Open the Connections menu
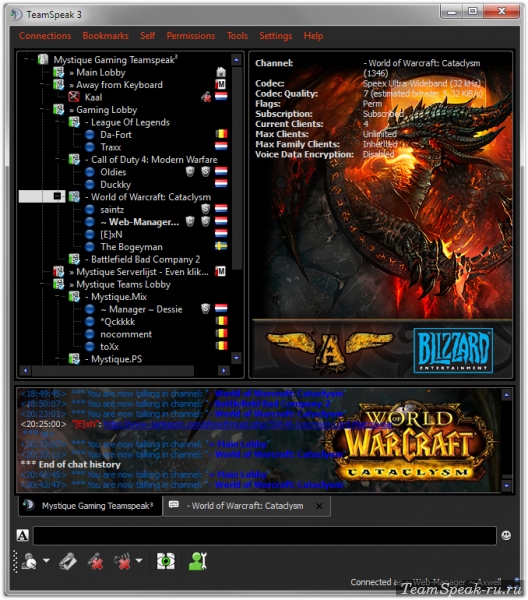Image resolution: width=528 pixels, height=600 pixels. point(45,36)
